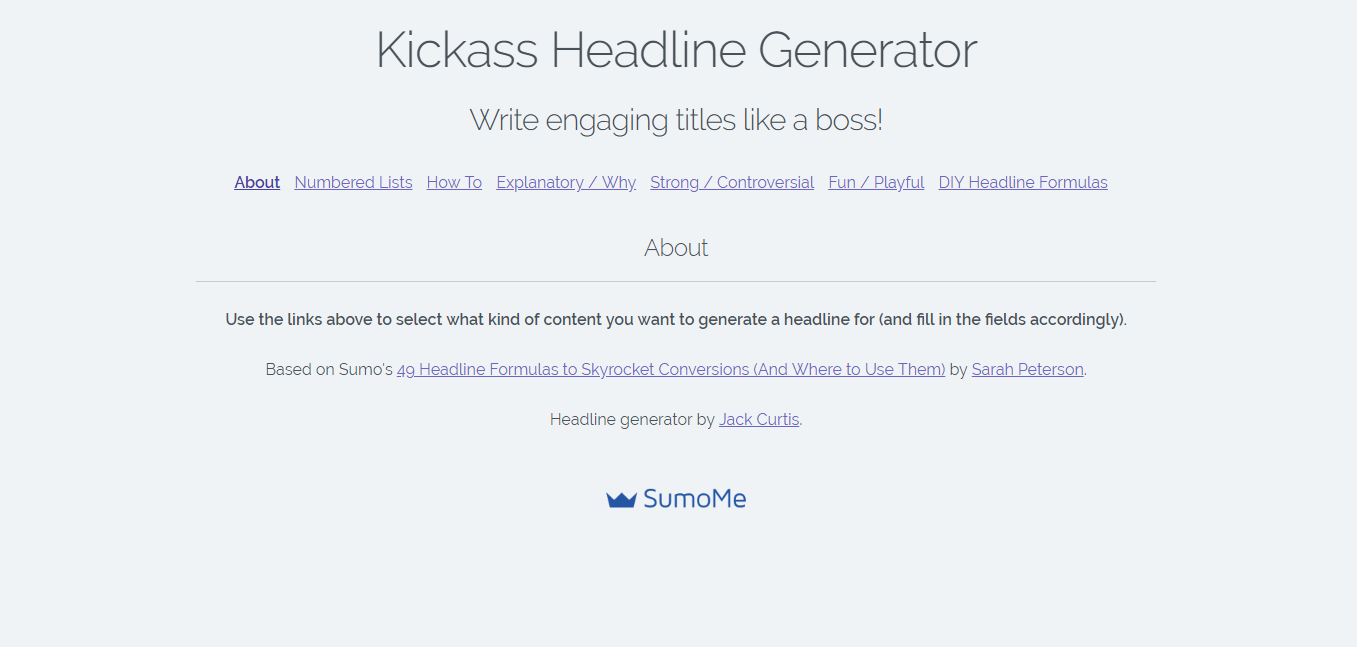Navigate to the Numbered Lists generator
The image size is (1357, 647).
pos(353,182)
